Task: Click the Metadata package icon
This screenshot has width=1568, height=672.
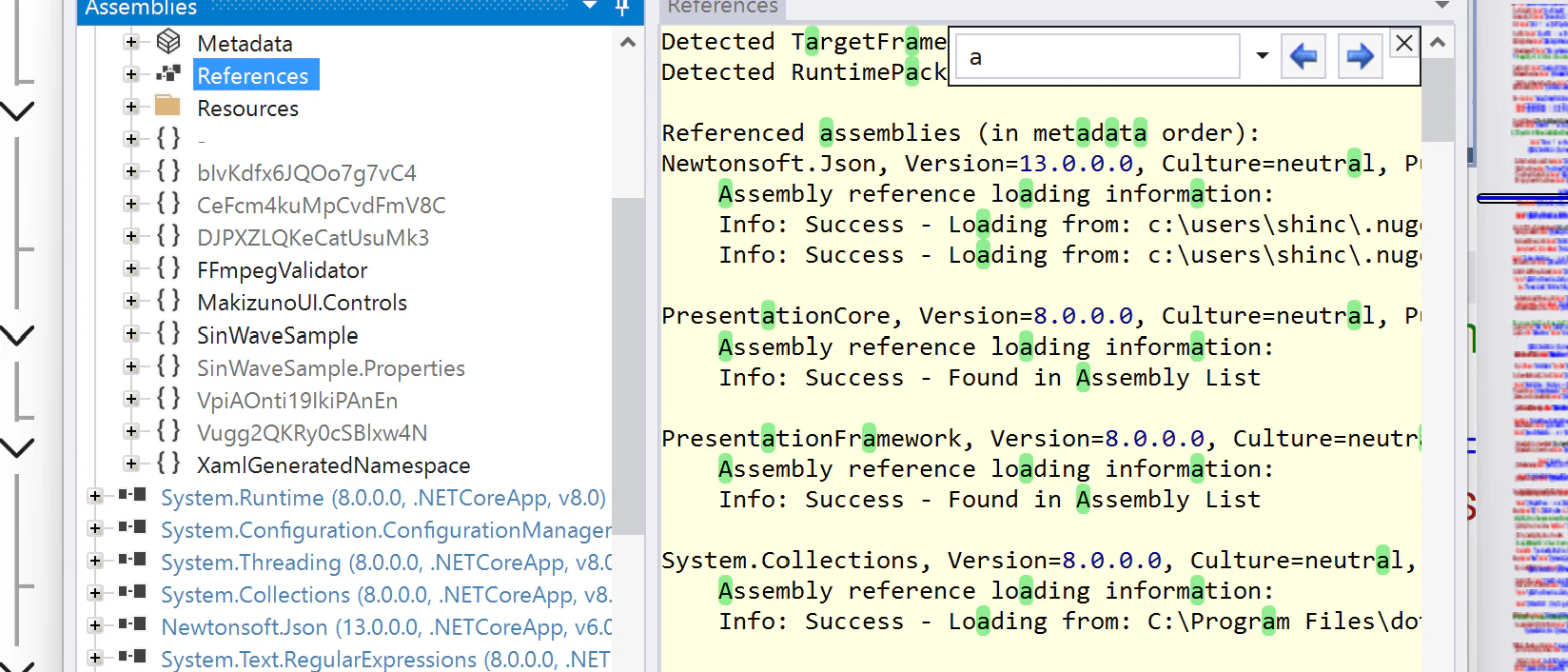Action: [x=168, y=41]
